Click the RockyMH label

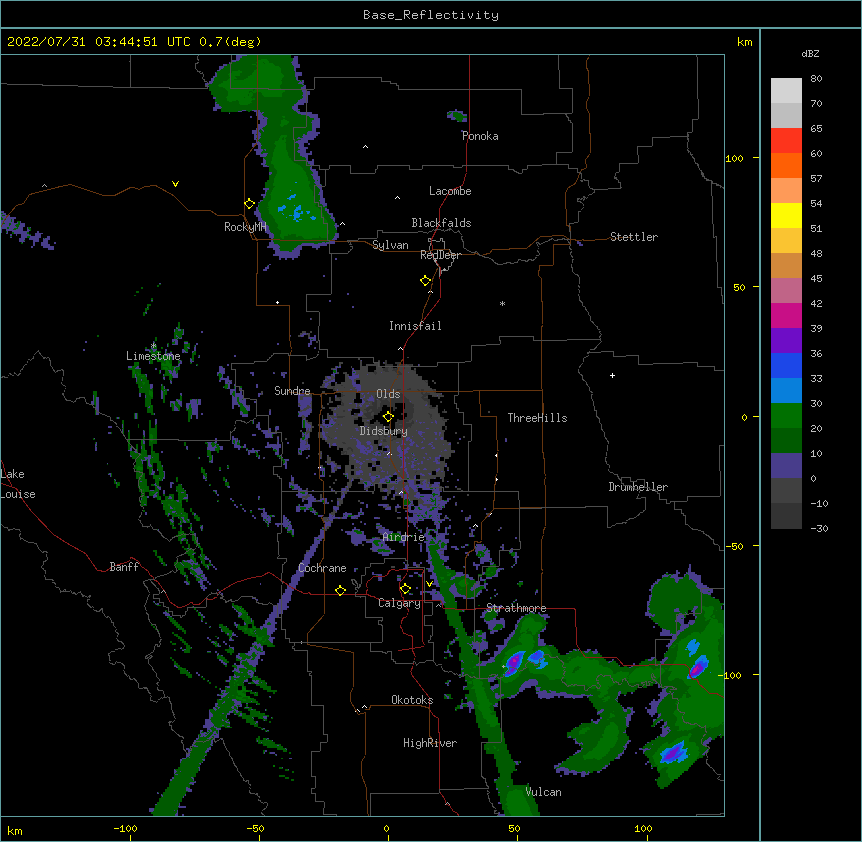(245, 227)
